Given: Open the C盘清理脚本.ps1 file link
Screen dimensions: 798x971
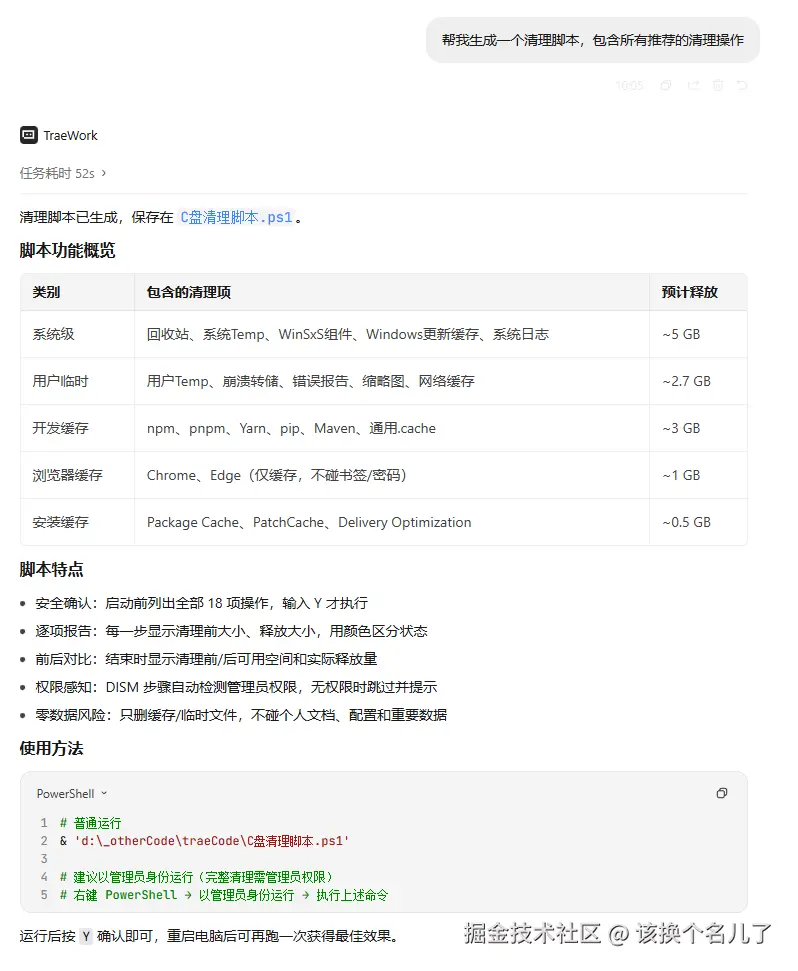Looking at the screenshot, I should point(236,217).
